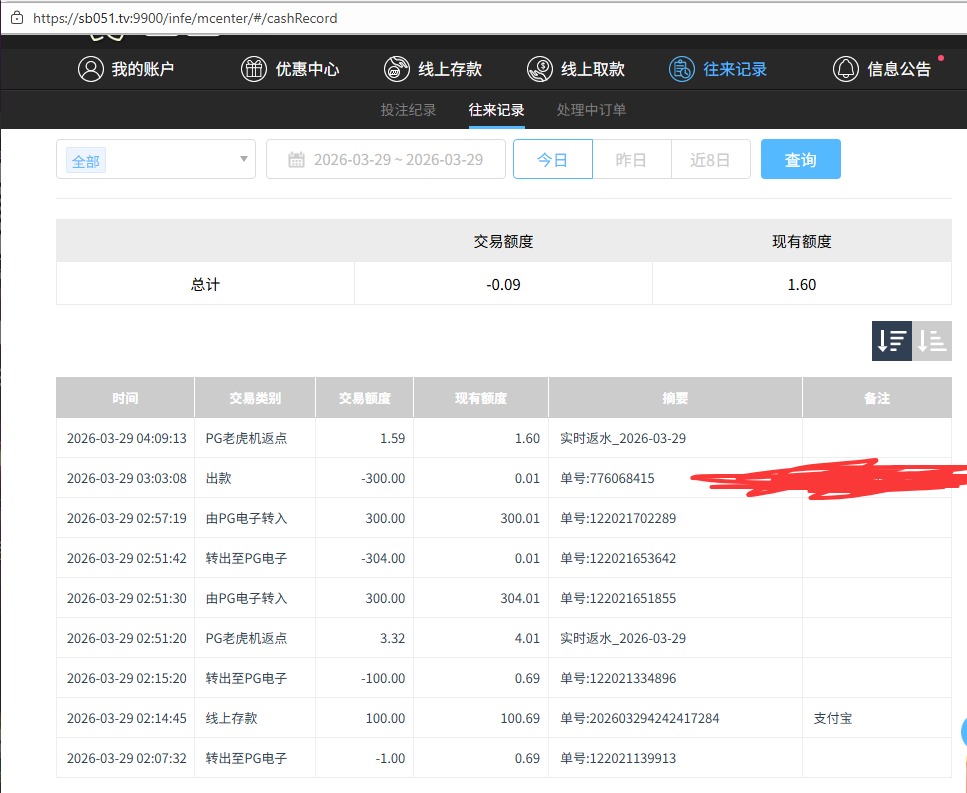Click the 线上存款 deposit coin icon

397,69
